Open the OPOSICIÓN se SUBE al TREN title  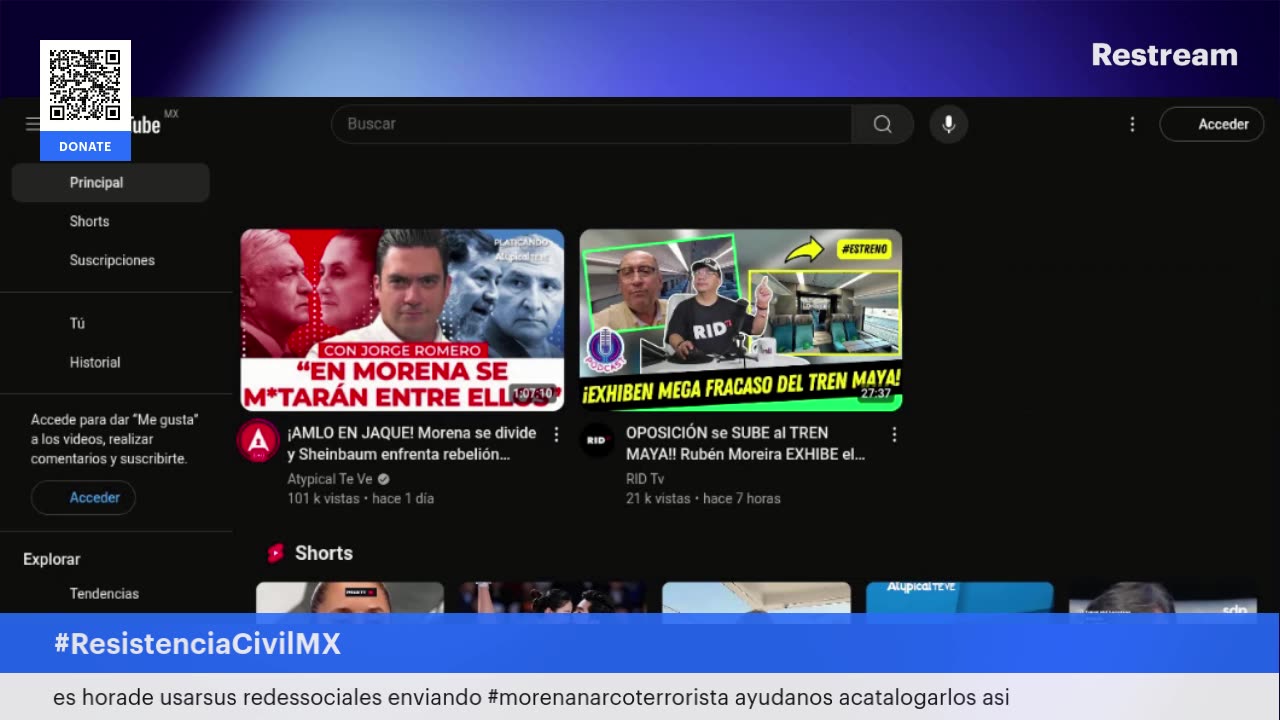pos(746,443)
